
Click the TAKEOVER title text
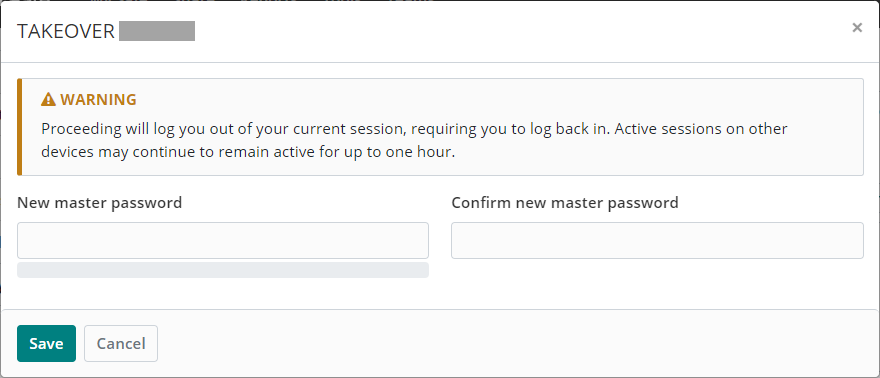click(66, 31)
